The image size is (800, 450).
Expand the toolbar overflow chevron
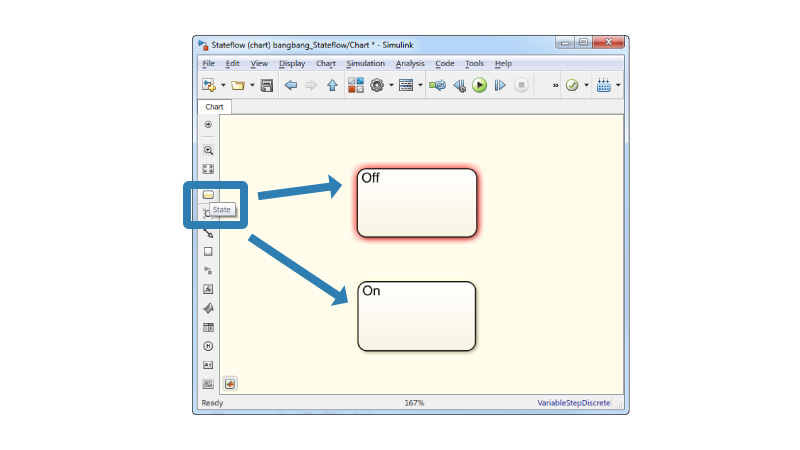coord(555,86)
